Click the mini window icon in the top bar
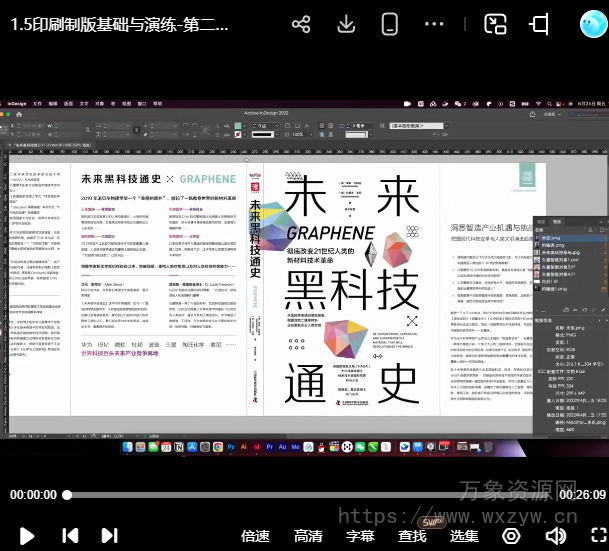Viewport: 609px width, 551px height. (x=539, y=24)
